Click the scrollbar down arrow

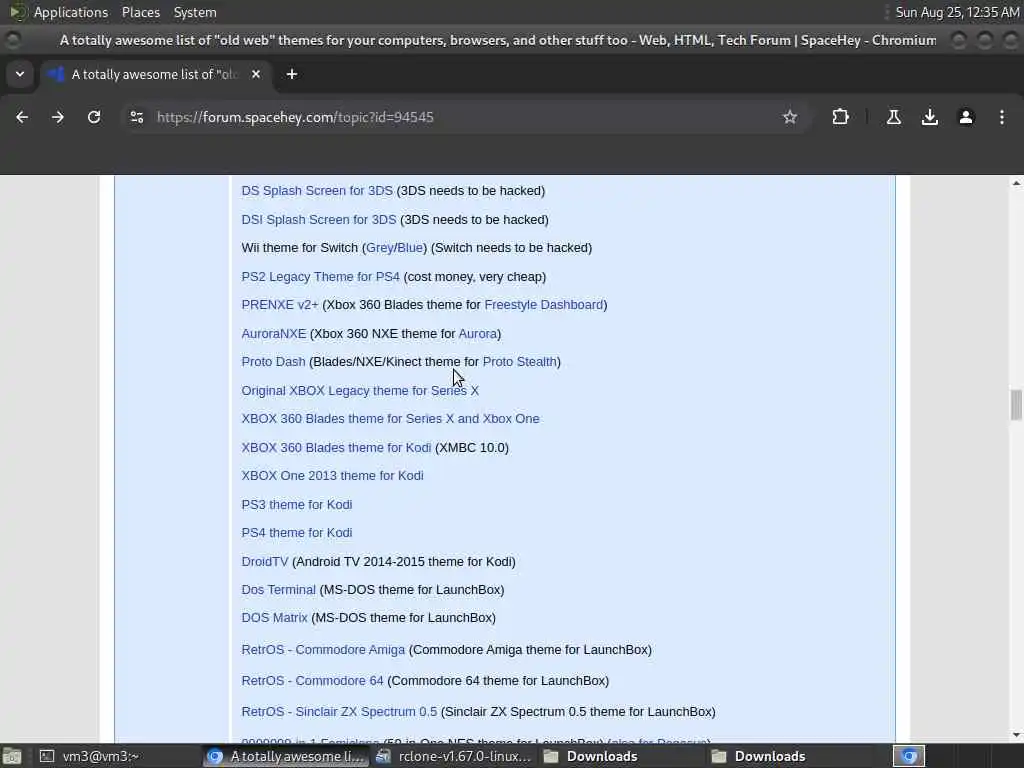click(1016, 735)
